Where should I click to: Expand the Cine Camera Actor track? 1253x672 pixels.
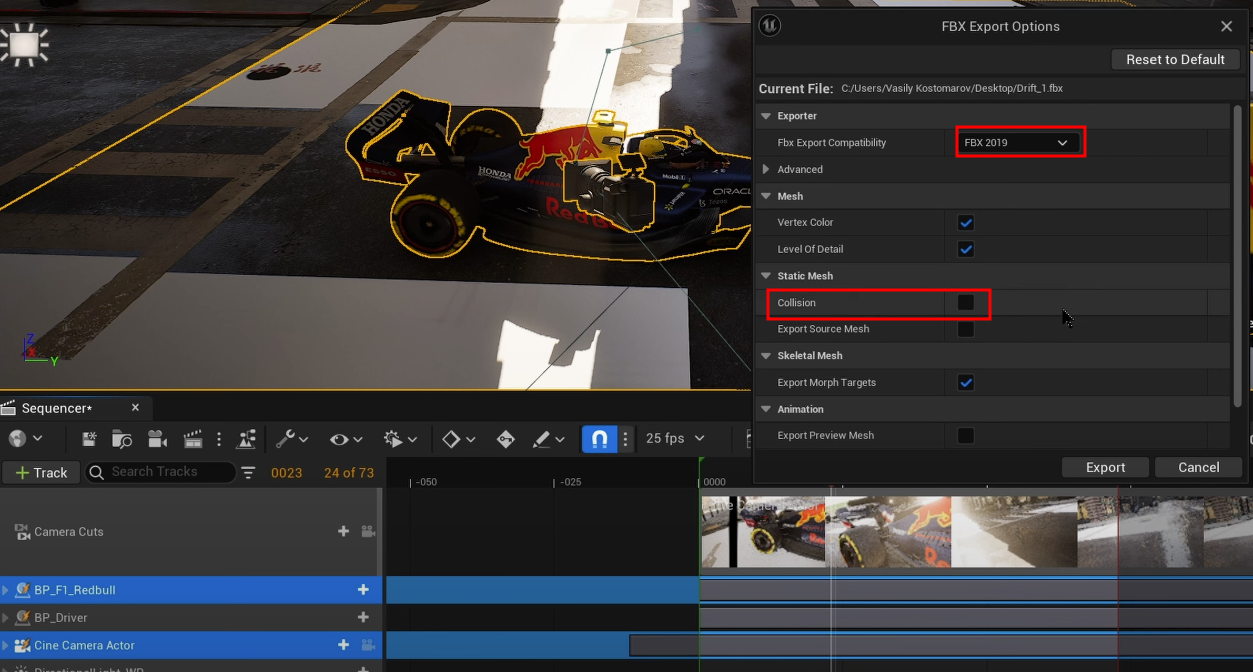pyautogui.click(x=6, y=645)
